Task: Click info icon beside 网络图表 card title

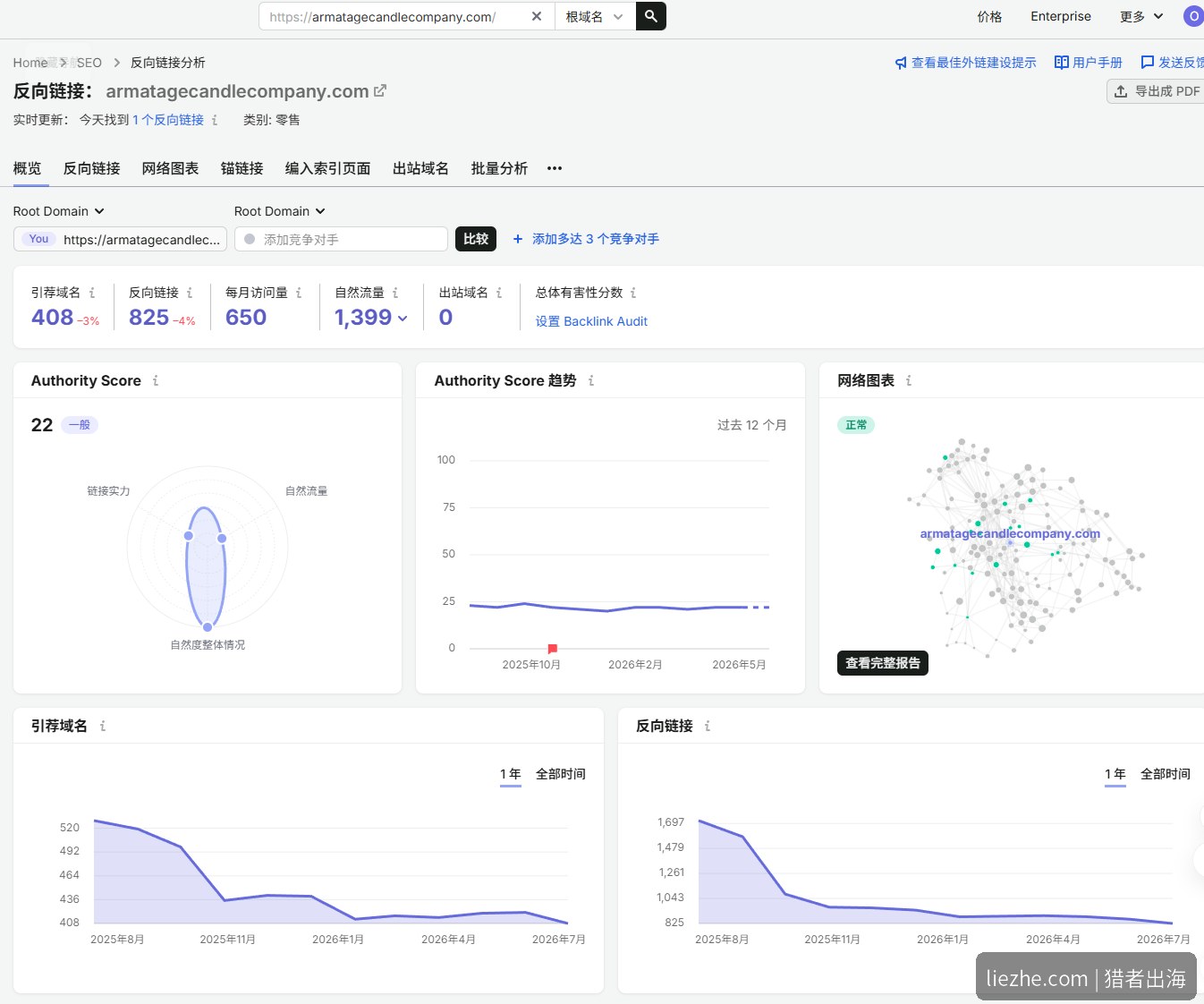Action: point(909,380)
